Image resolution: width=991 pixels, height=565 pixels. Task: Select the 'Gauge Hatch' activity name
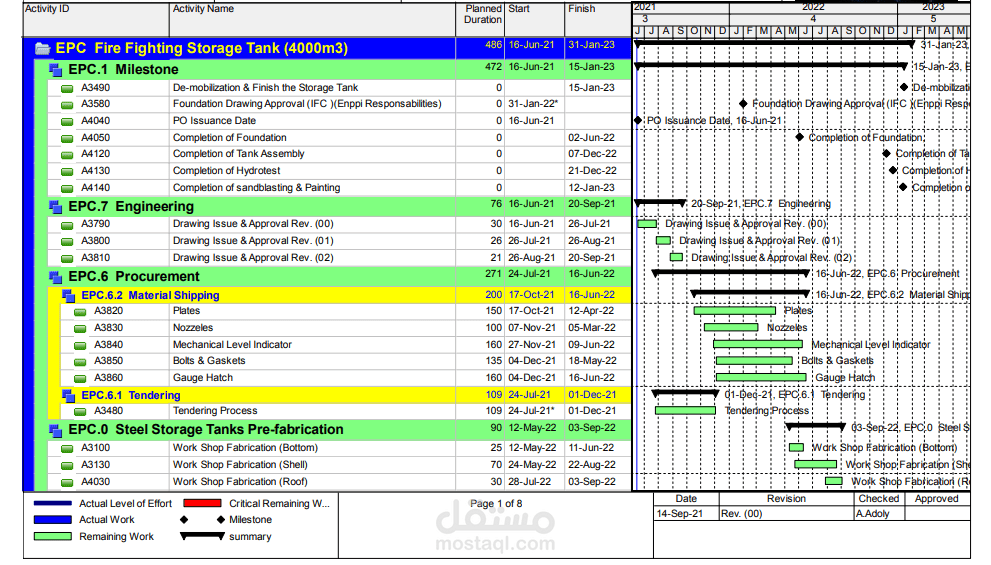click(x=203, y=378)
